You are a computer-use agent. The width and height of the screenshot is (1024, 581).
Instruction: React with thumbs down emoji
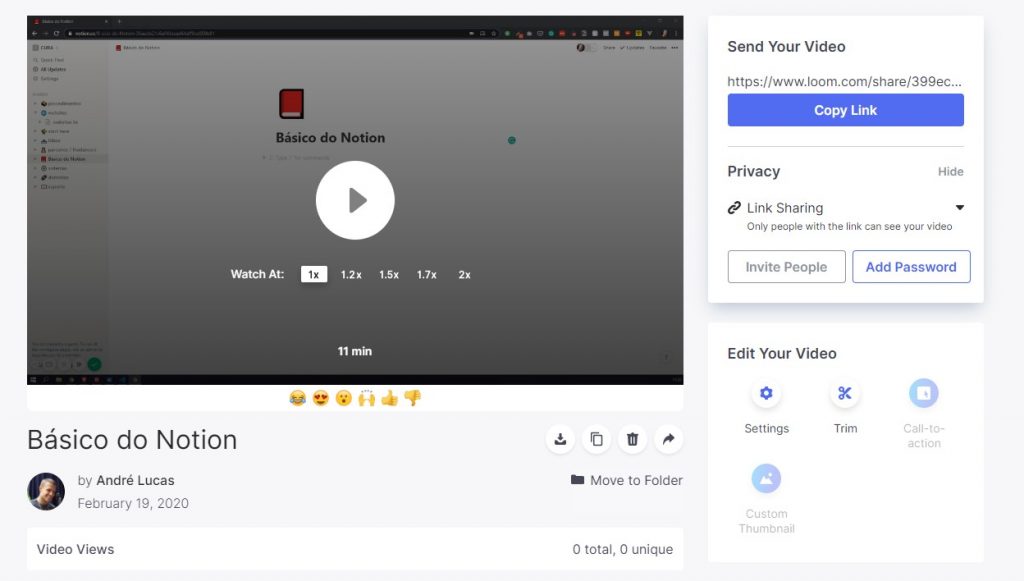click(412, 398)
